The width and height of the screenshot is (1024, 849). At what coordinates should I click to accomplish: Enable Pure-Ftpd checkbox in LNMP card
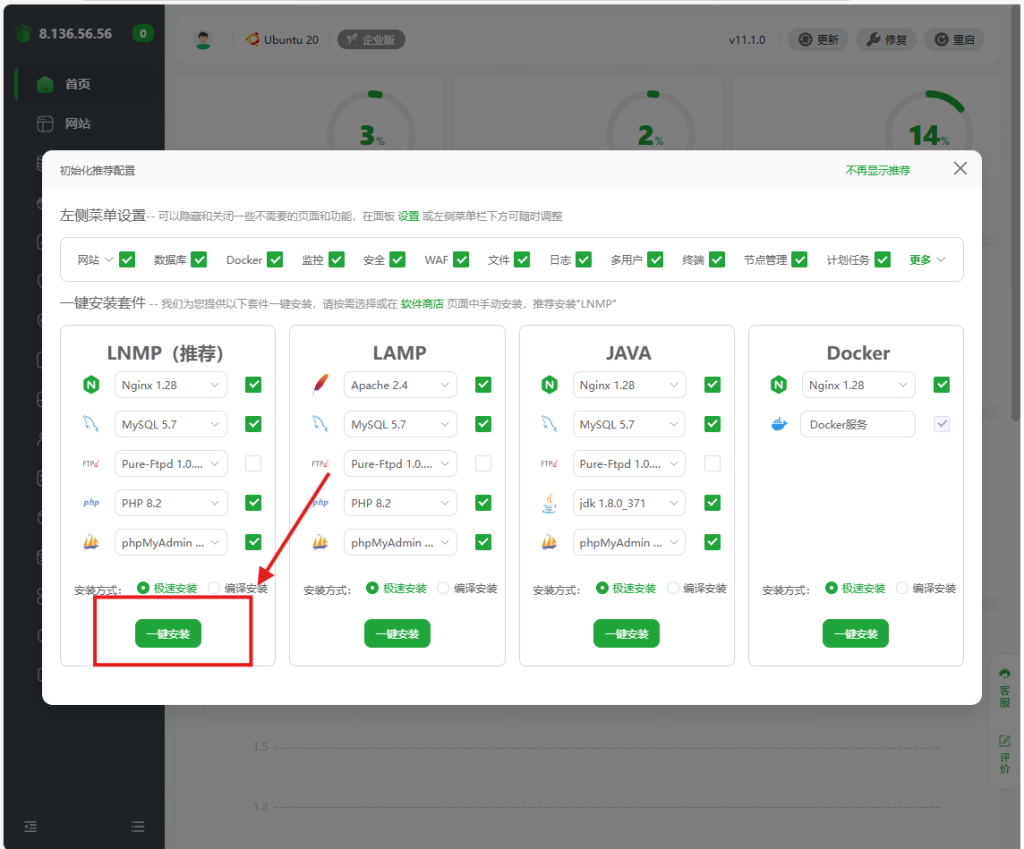[x=254, y=464]
